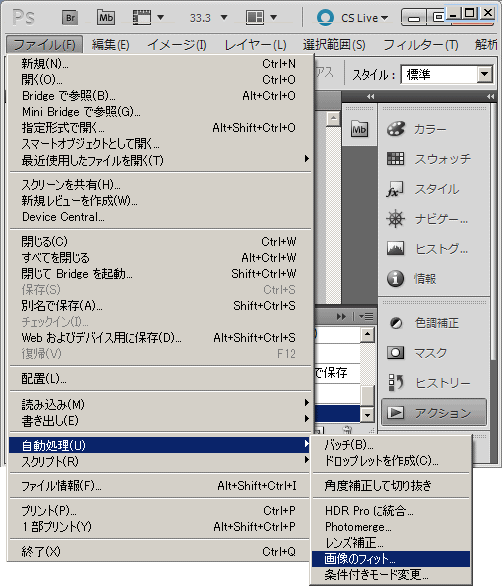Choose 新規(N)... menu item
Viewport: 502px width, 586px height.
click(x=160, y=64)
